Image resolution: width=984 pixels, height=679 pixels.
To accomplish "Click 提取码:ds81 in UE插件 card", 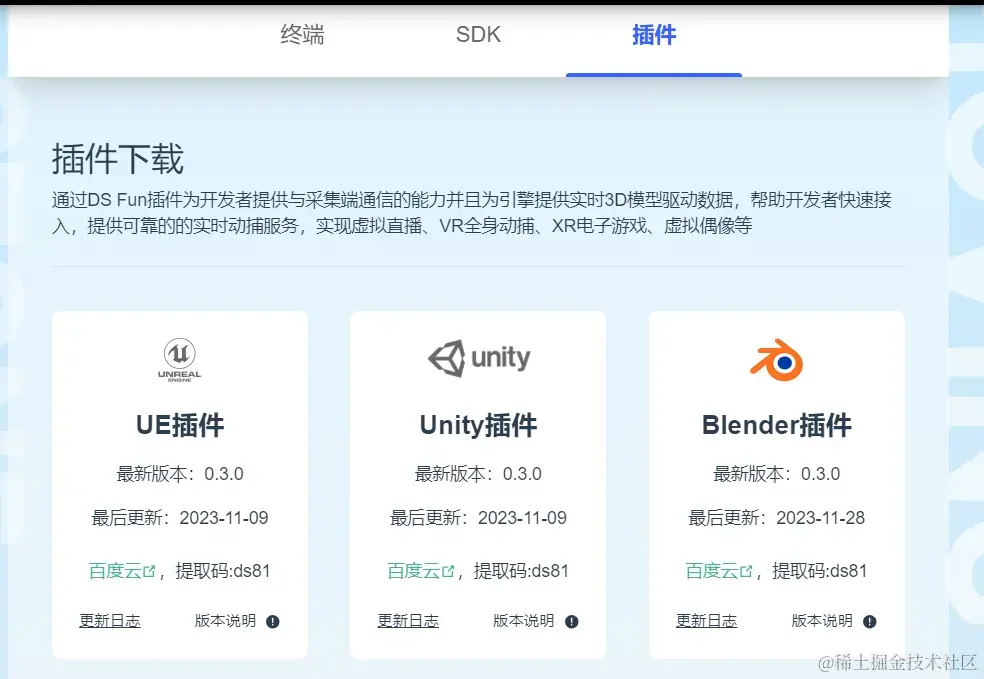I will click(223, 571).
